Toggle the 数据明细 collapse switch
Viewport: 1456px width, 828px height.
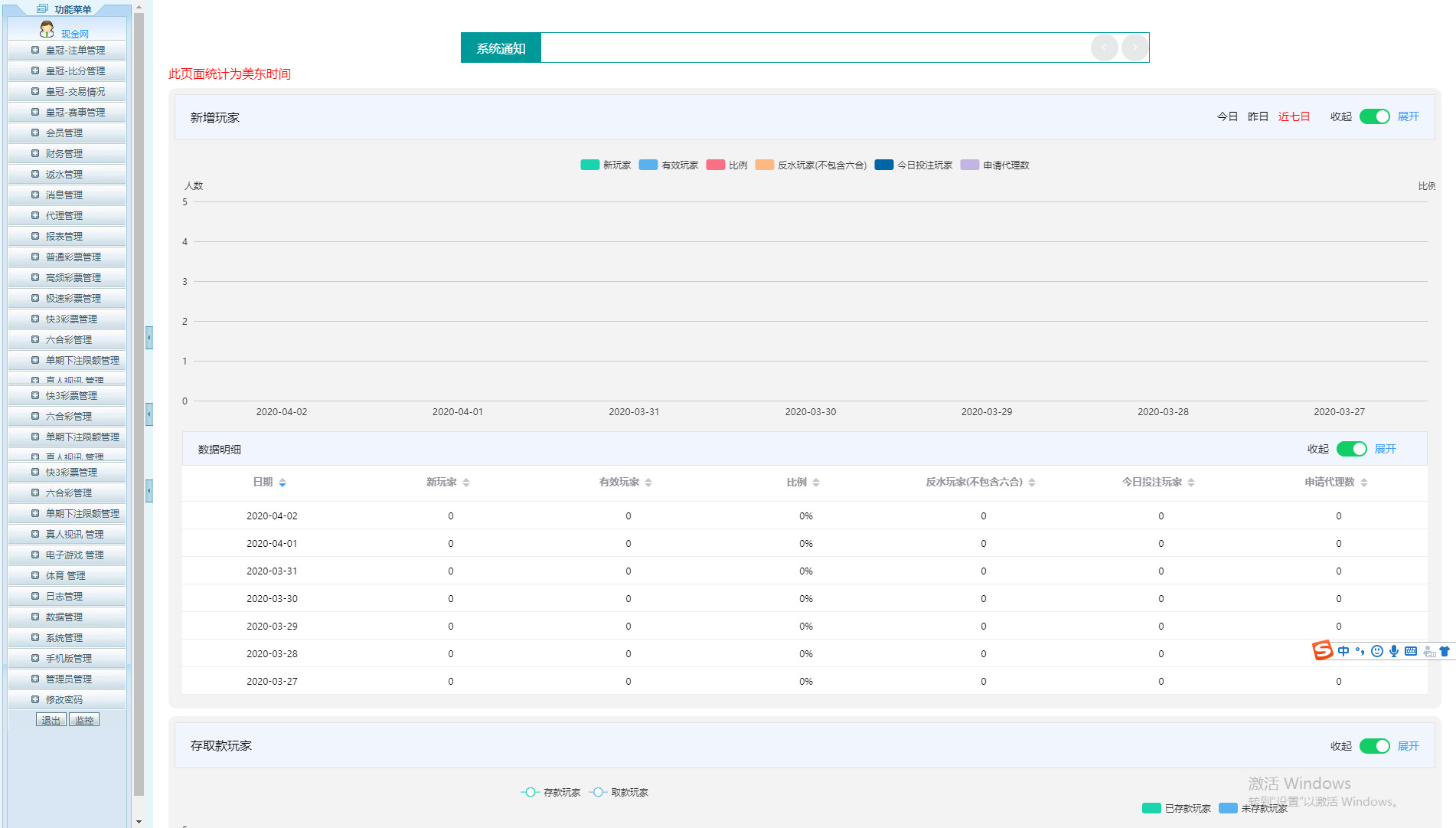[1351, 449]
